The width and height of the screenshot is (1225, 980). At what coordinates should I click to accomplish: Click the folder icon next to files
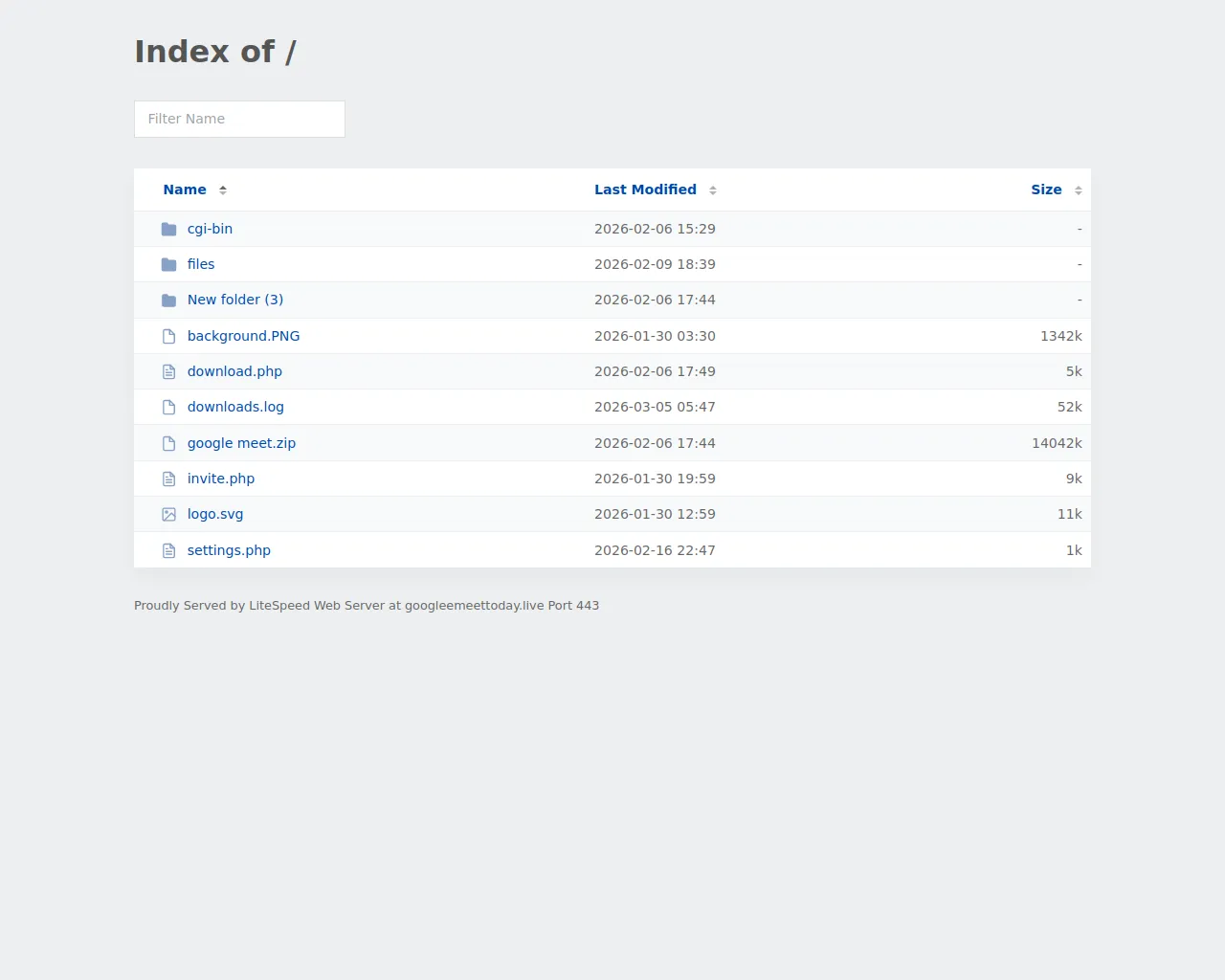(169, 265)
